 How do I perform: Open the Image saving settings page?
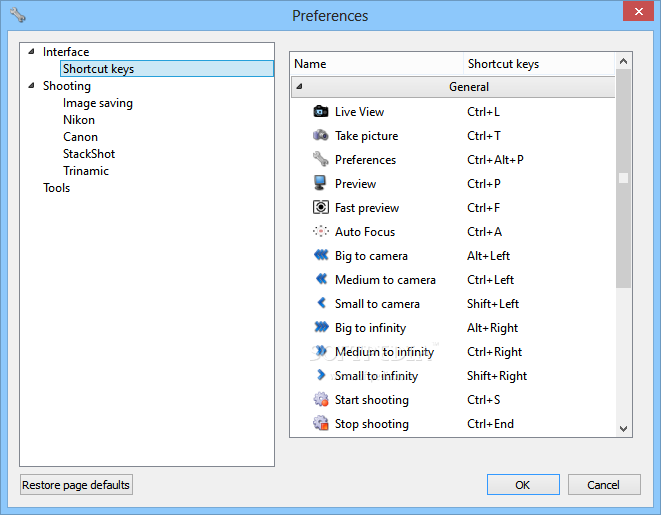point(98,103)
